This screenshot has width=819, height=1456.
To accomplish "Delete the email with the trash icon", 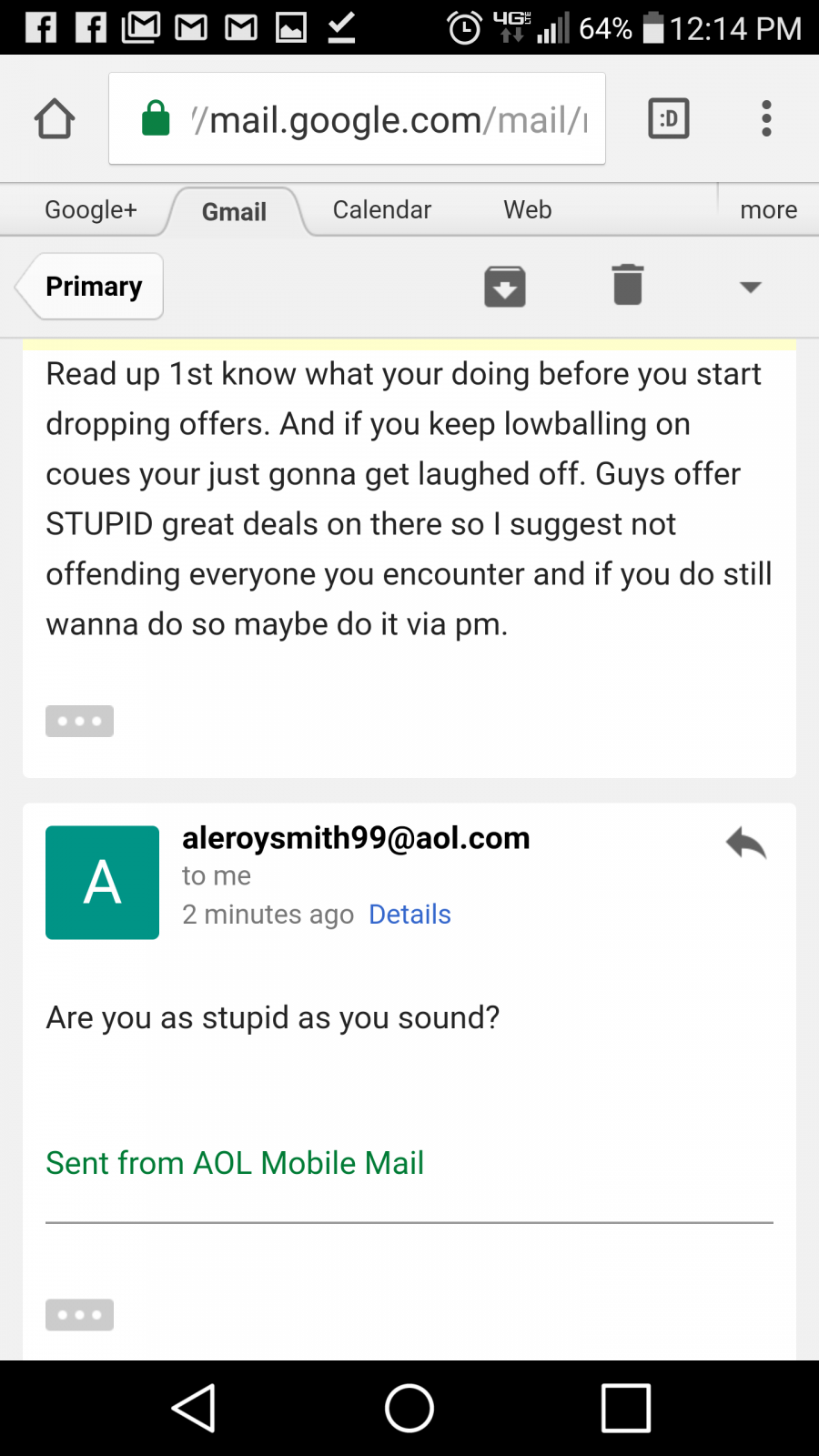I will click(x=628, y=285).
